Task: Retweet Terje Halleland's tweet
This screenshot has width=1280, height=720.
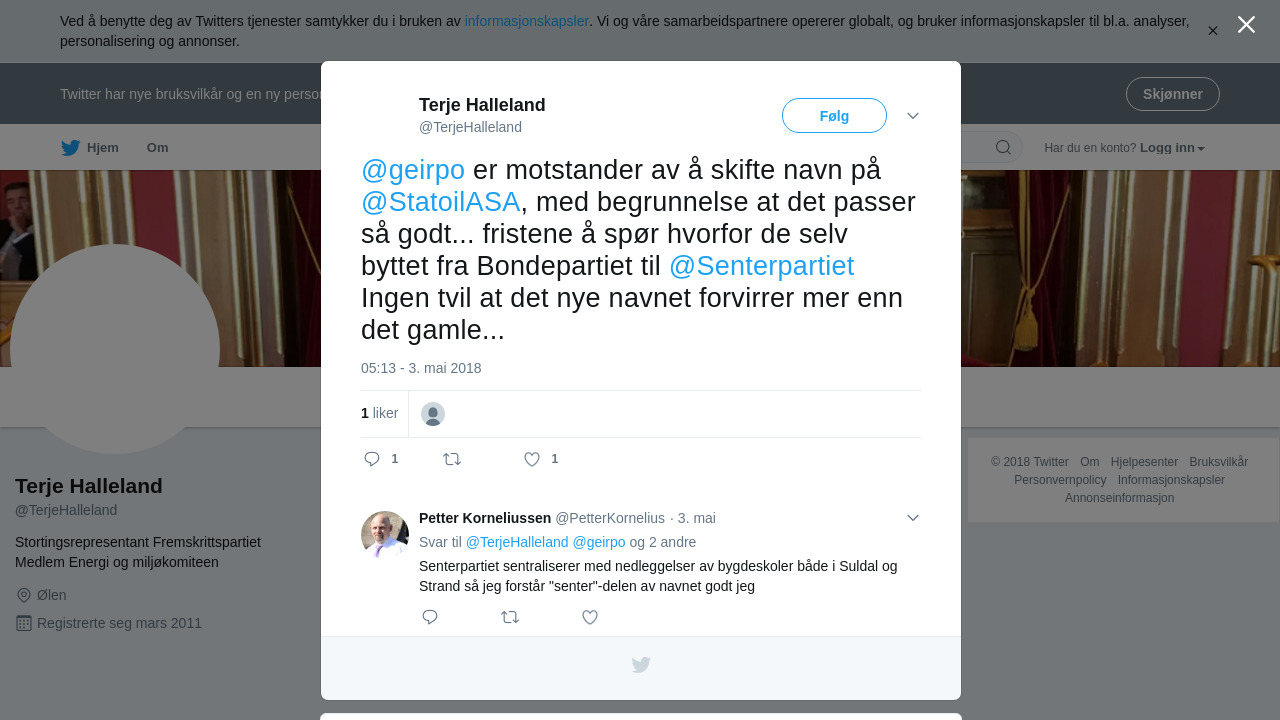Action: [452, 459]
